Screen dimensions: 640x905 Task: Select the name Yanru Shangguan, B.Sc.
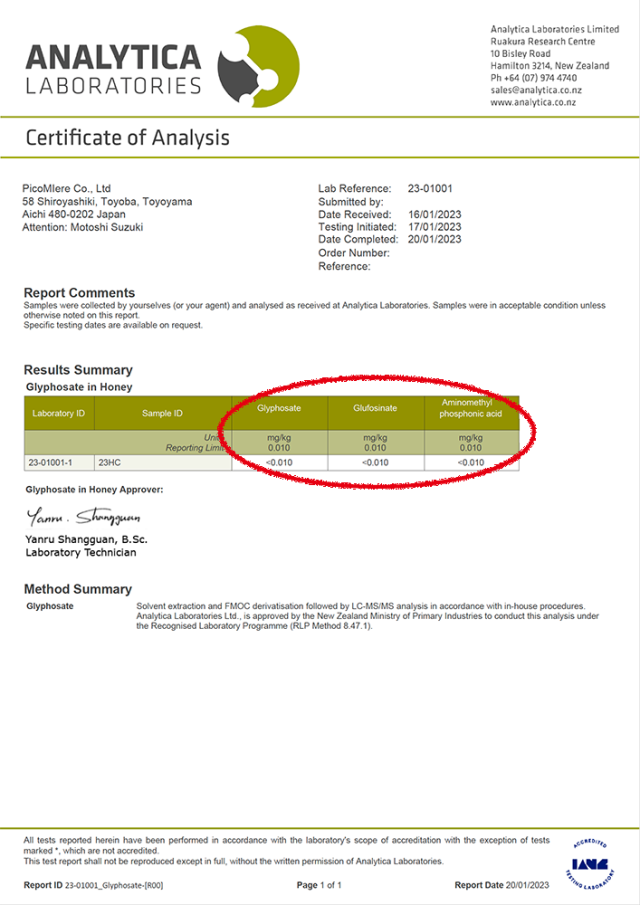pos(87,540)
